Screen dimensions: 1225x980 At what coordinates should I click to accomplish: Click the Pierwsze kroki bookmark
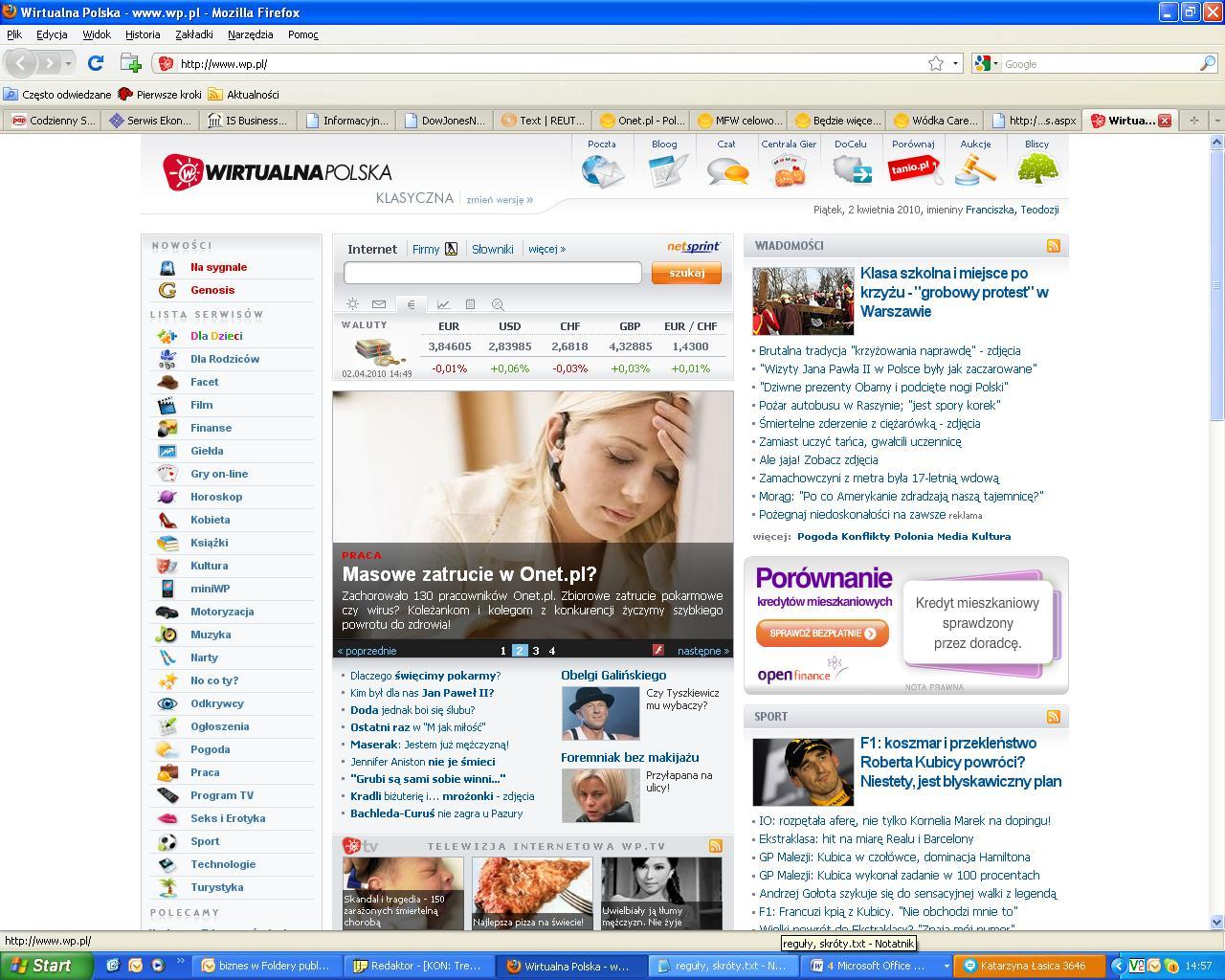(160, 94)
